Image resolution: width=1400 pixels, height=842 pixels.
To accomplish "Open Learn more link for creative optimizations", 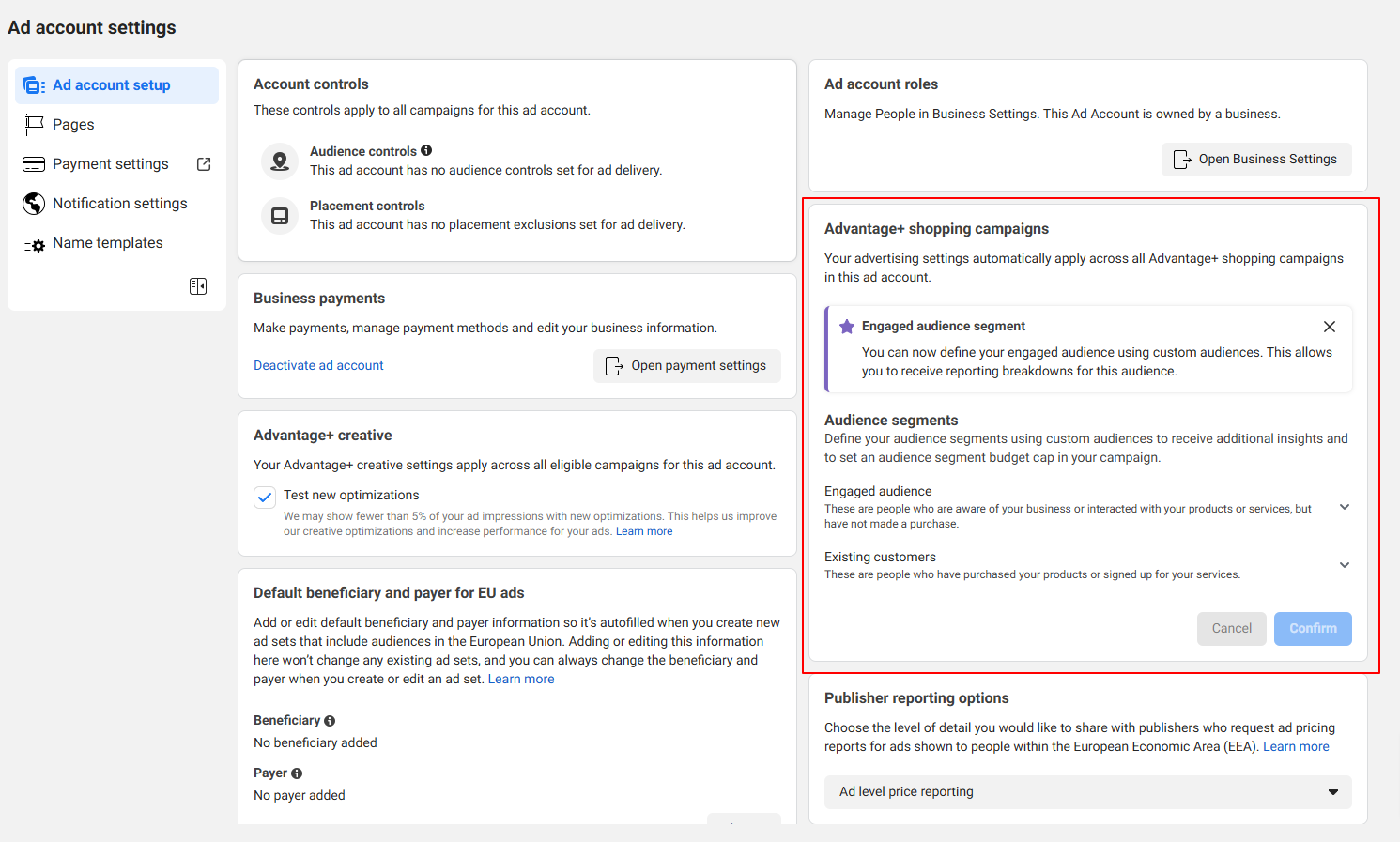I will (644, 531).
